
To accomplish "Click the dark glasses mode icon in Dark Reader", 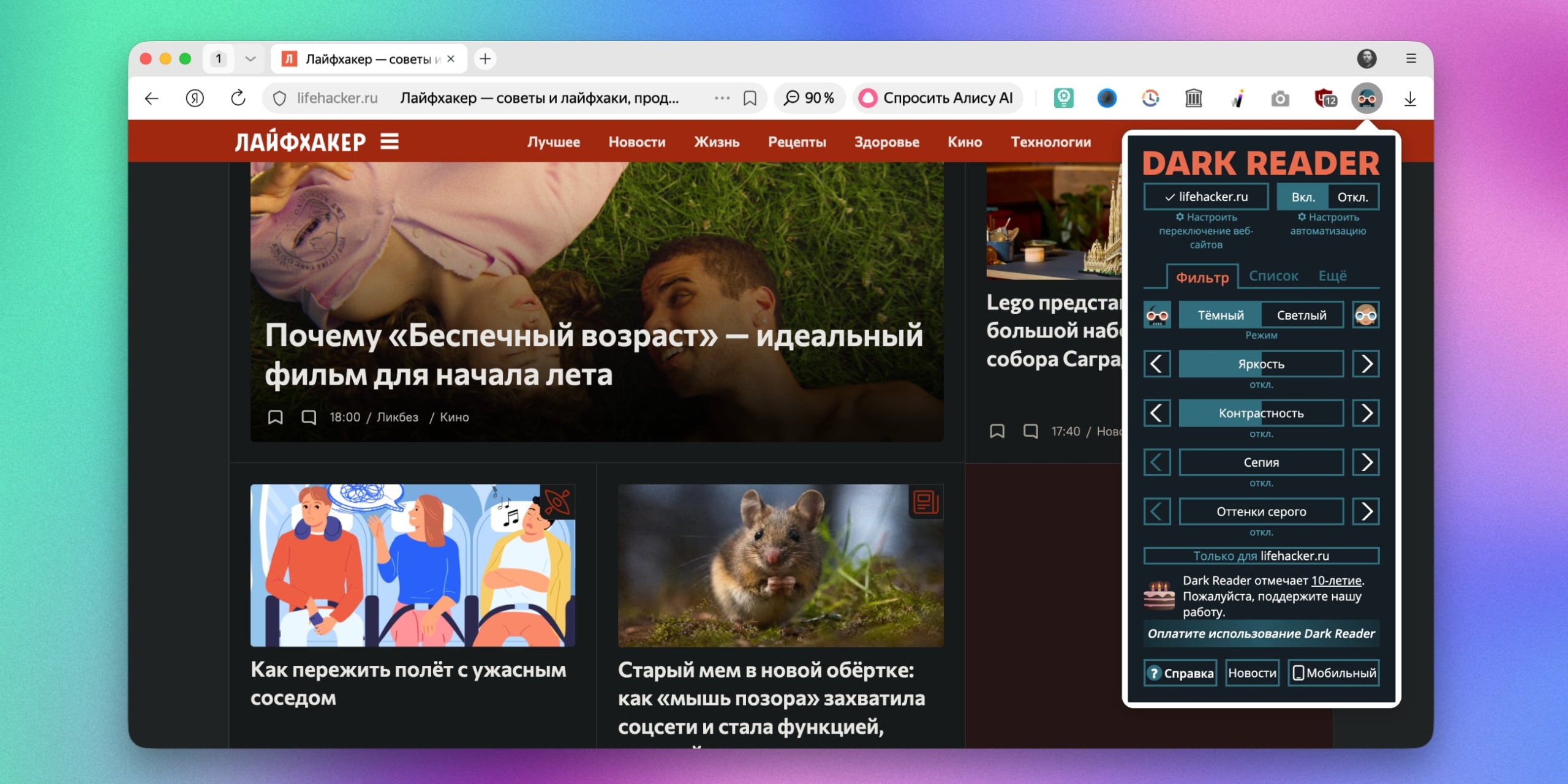I will coord(1157,315).
